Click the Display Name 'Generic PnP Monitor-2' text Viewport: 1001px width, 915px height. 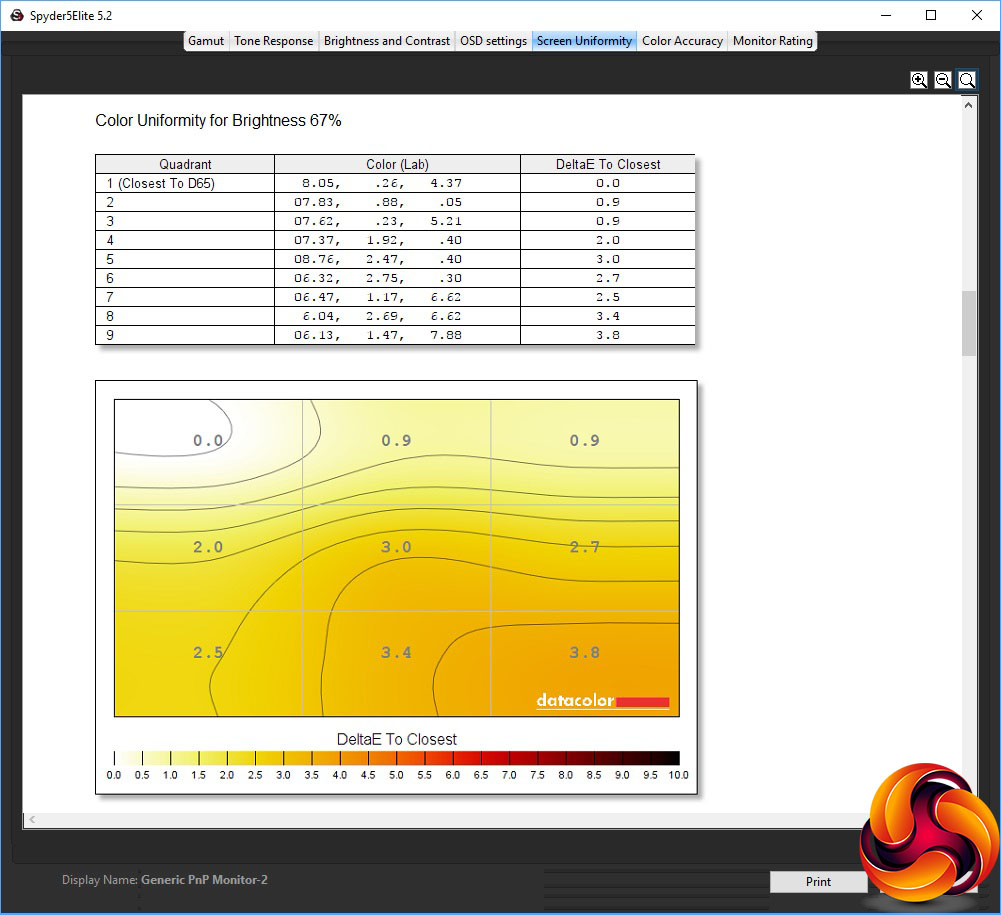point(204,880)
